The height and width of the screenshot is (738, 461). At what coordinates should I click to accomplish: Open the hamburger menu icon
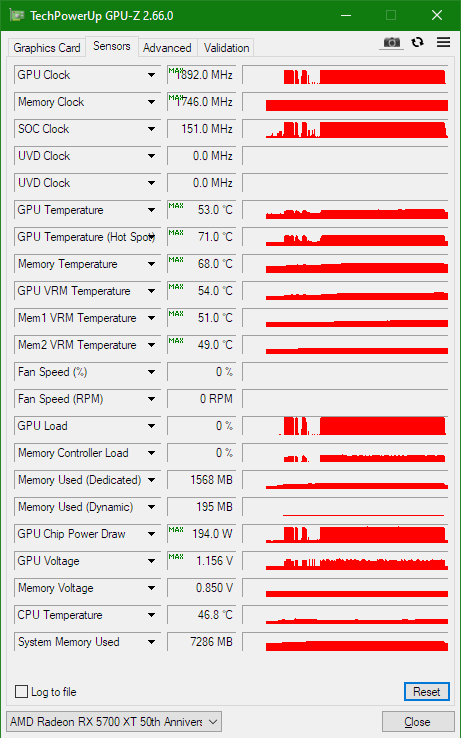coord(443,42)
